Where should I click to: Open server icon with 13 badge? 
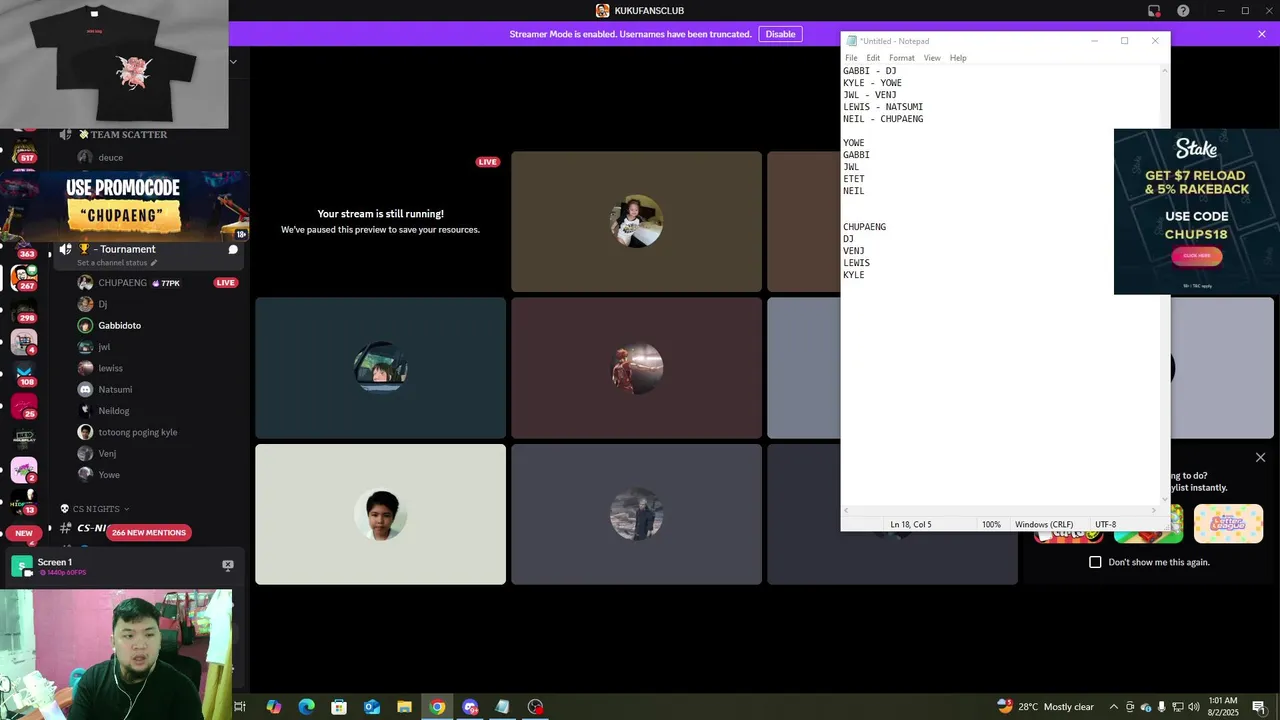(24, 500)
